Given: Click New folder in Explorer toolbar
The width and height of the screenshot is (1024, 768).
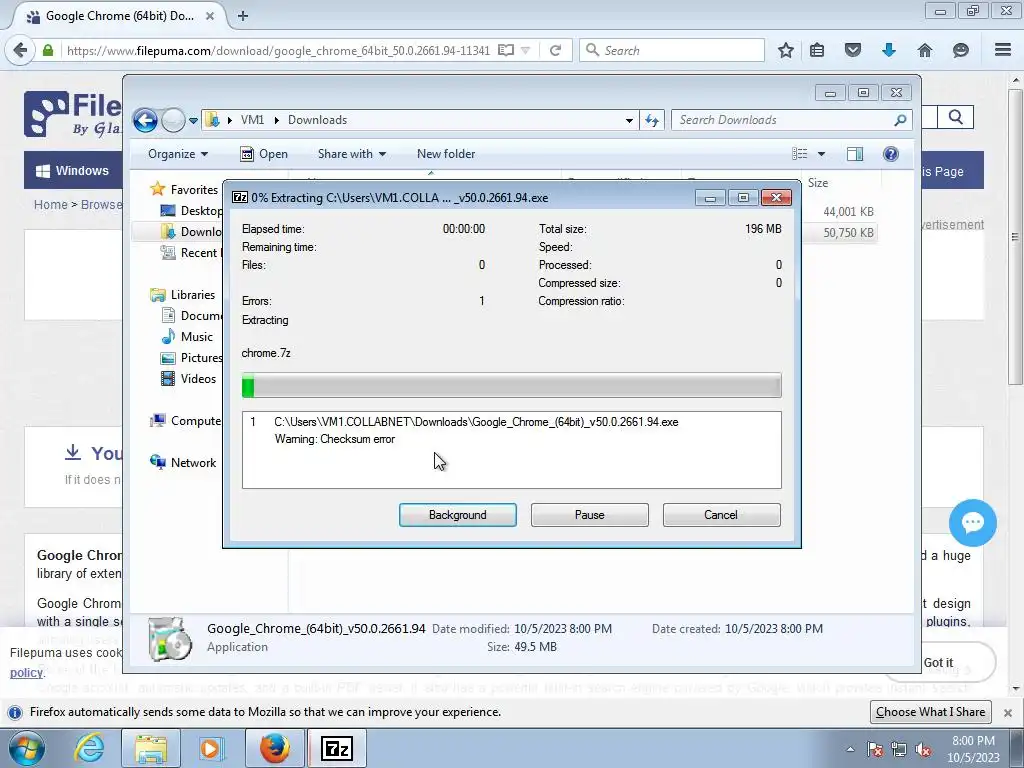Looking at the screenshot, I should [446, 154].
